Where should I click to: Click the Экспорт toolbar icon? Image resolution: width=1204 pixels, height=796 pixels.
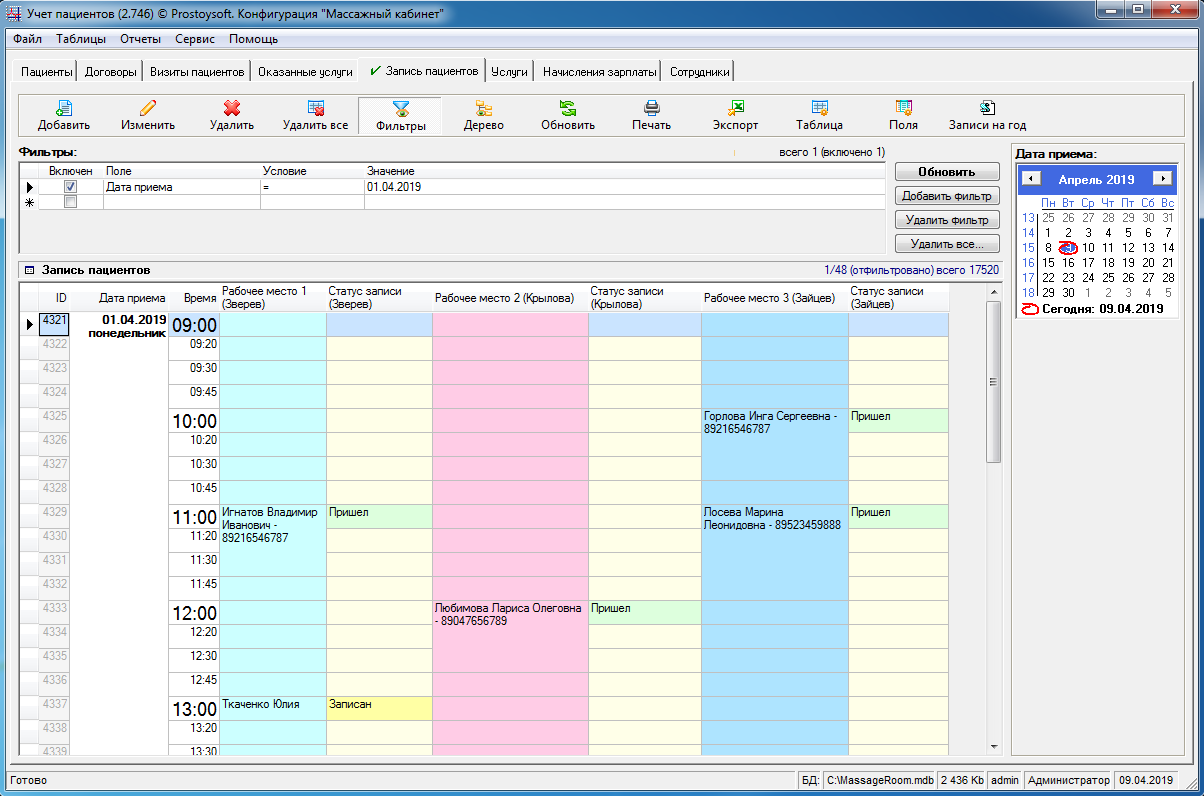pos(735,108)
